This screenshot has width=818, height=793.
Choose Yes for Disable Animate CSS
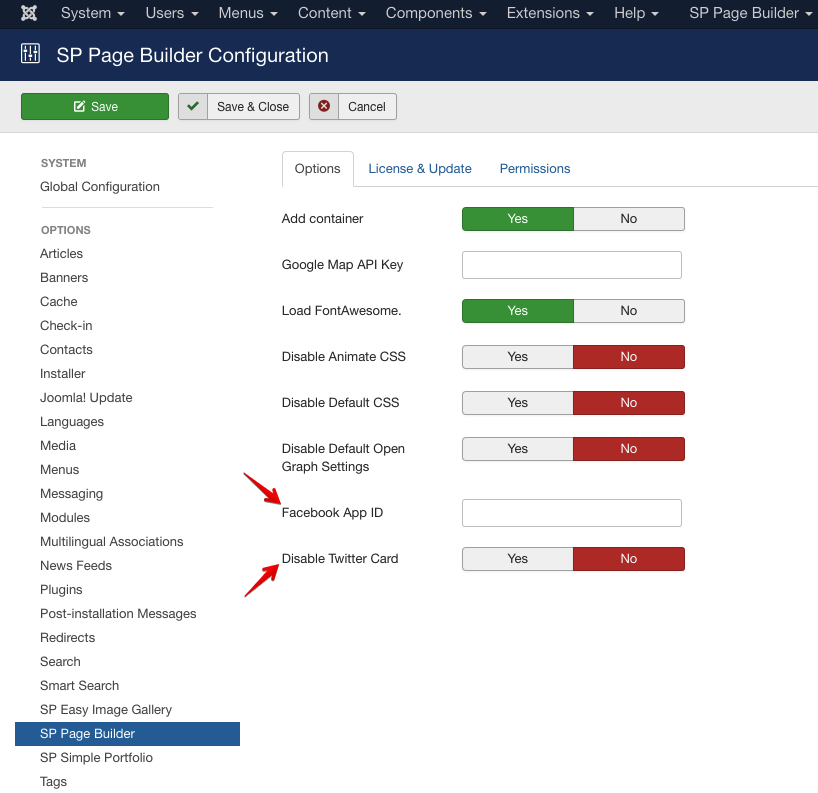pyautogui.click(x=518, y=357)
